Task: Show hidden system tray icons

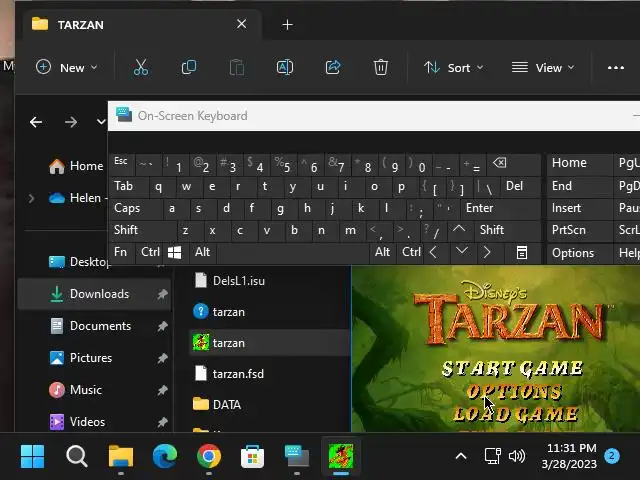Action: coord(461,456)
